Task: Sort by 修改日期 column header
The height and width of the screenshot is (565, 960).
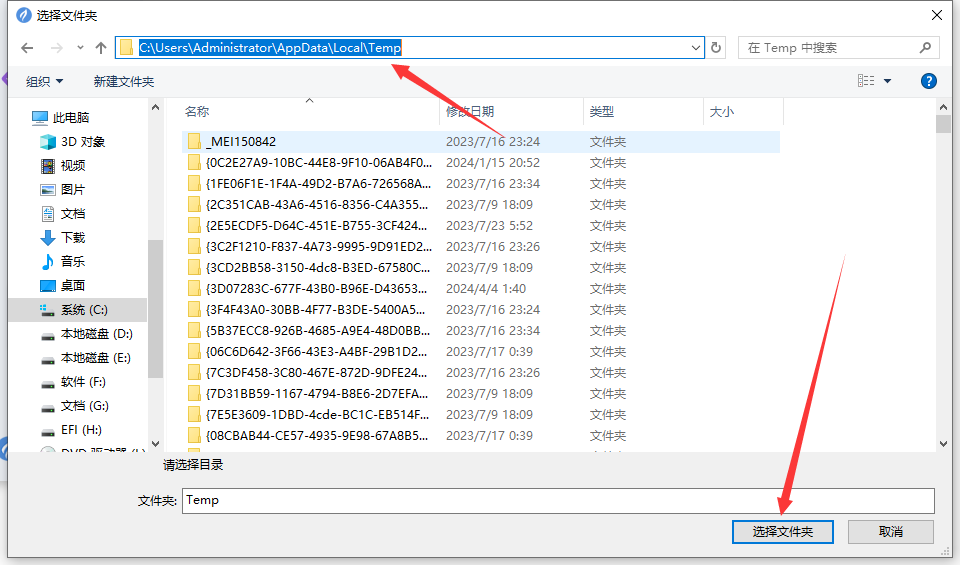Action: pyautogui.click(x=470, y=112)
